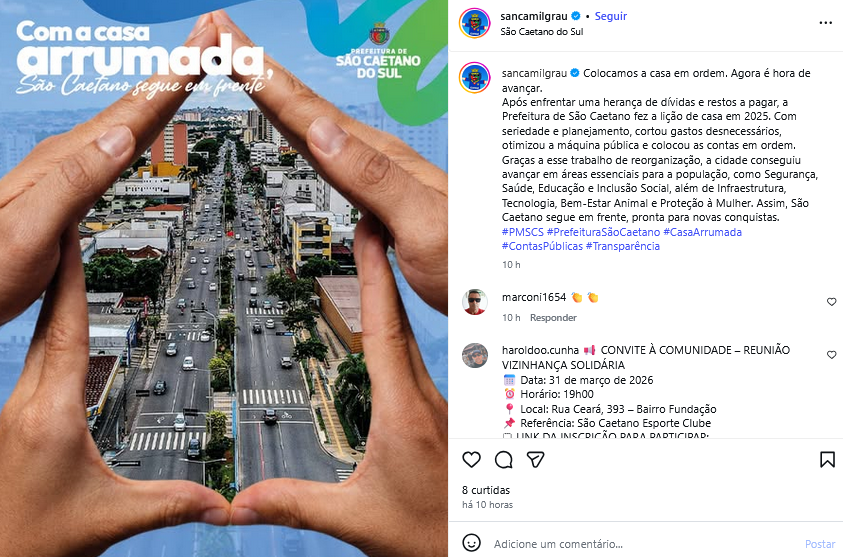Image resolution: width=843 pixels, height=557 pixels.
Task: Open the post image of São Caetano
Action: (x=224, y=278)
